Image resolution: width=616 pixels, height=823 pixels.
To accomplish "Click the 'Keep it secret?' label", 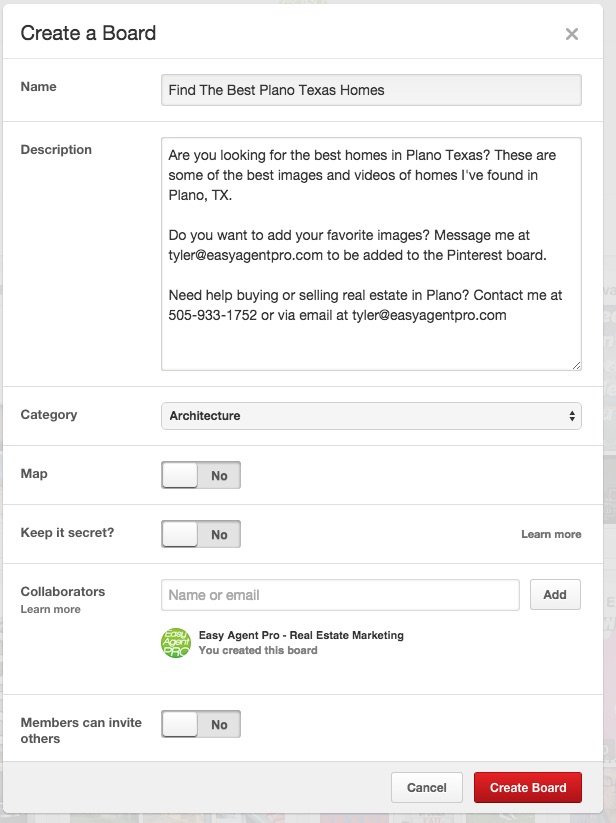I will [67, 532].
